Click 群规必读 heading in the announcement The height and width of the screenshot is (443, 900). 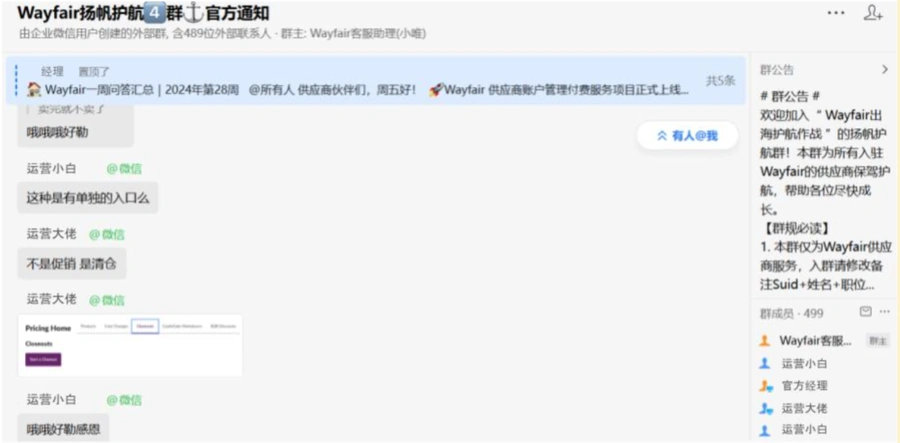pos(796,228)
